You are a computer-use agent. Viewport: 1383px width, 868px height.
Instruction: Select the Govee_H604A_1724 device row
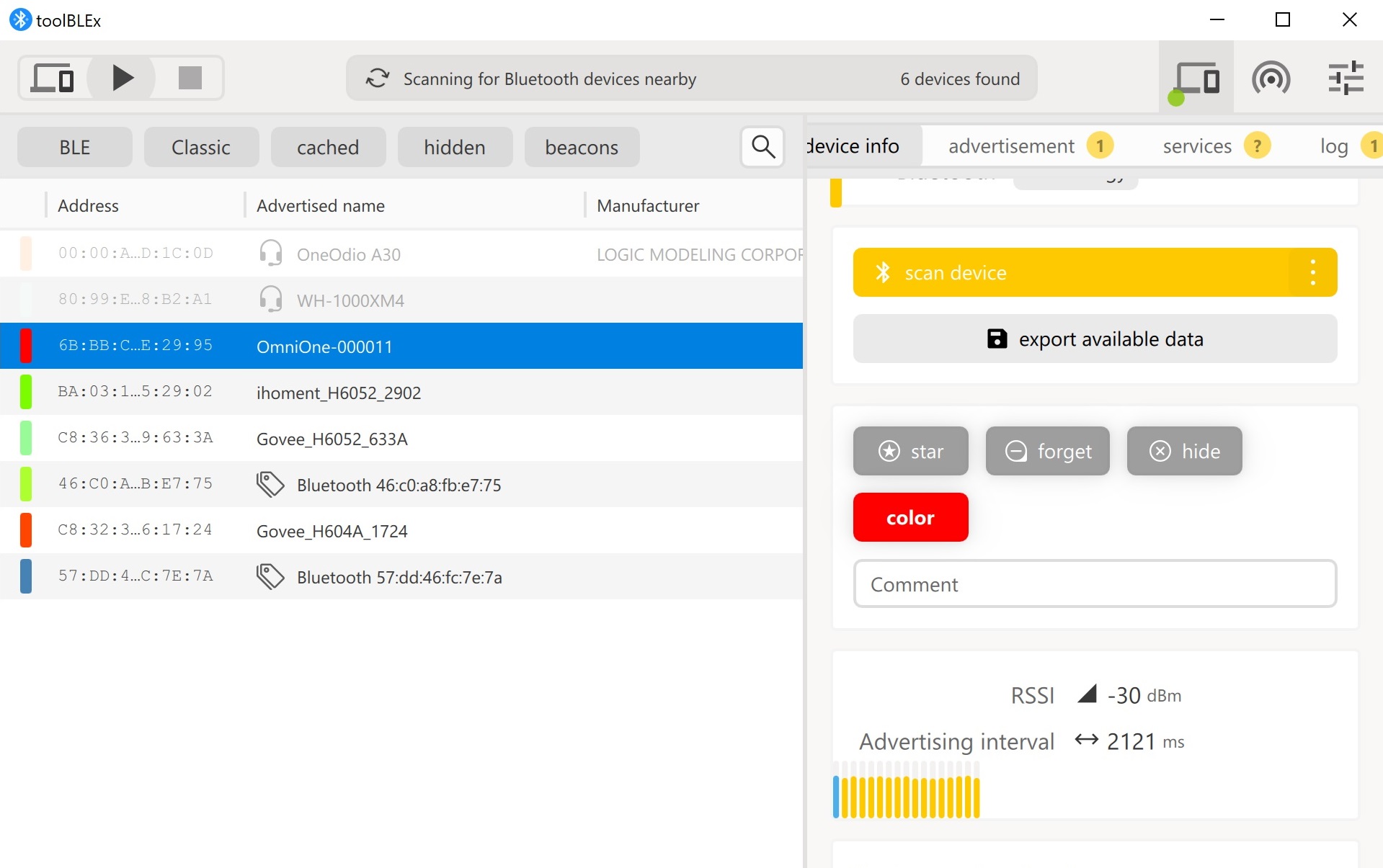click(x=401, y=530)
